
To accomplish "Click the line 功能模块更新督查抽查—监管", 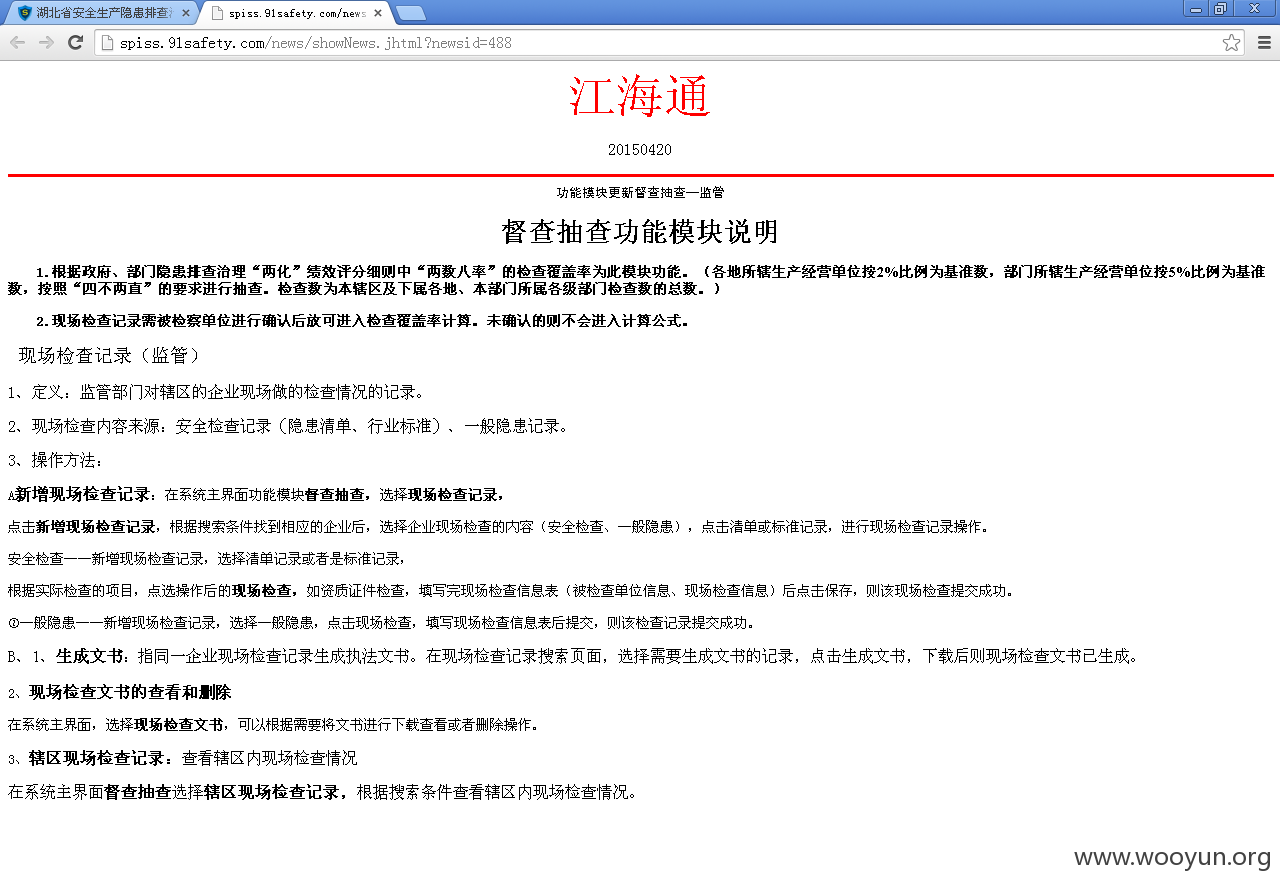I will 640,192.
